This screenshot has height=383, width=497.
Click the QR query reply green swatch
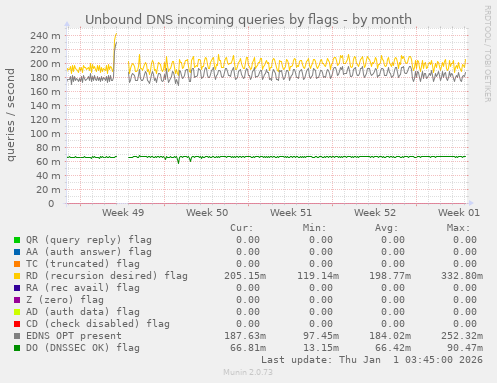[x=17, y=240]
